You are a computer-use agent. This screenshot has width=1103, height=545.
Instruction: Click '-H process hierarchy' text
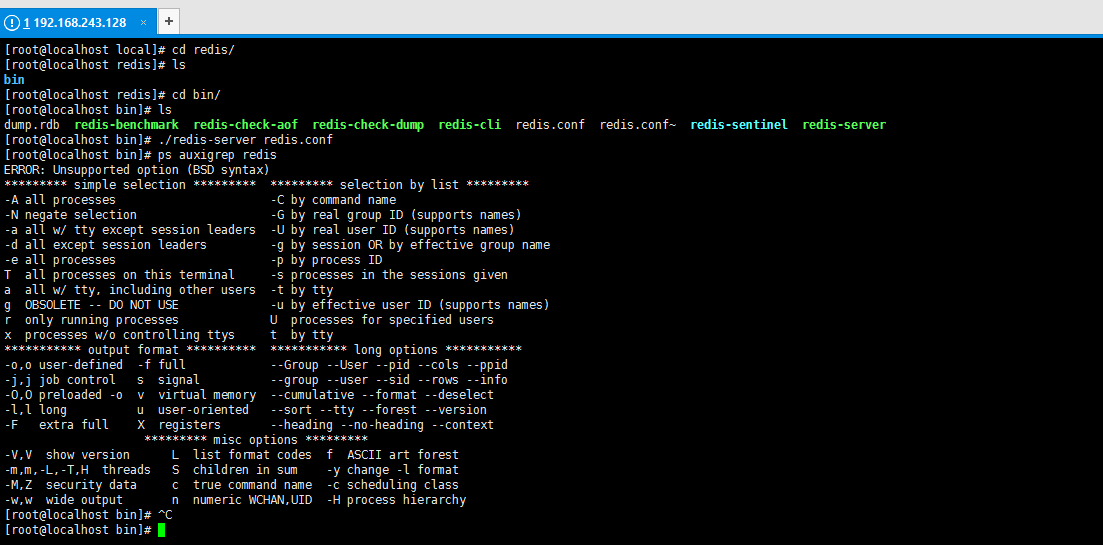click(x=396, y=500)
